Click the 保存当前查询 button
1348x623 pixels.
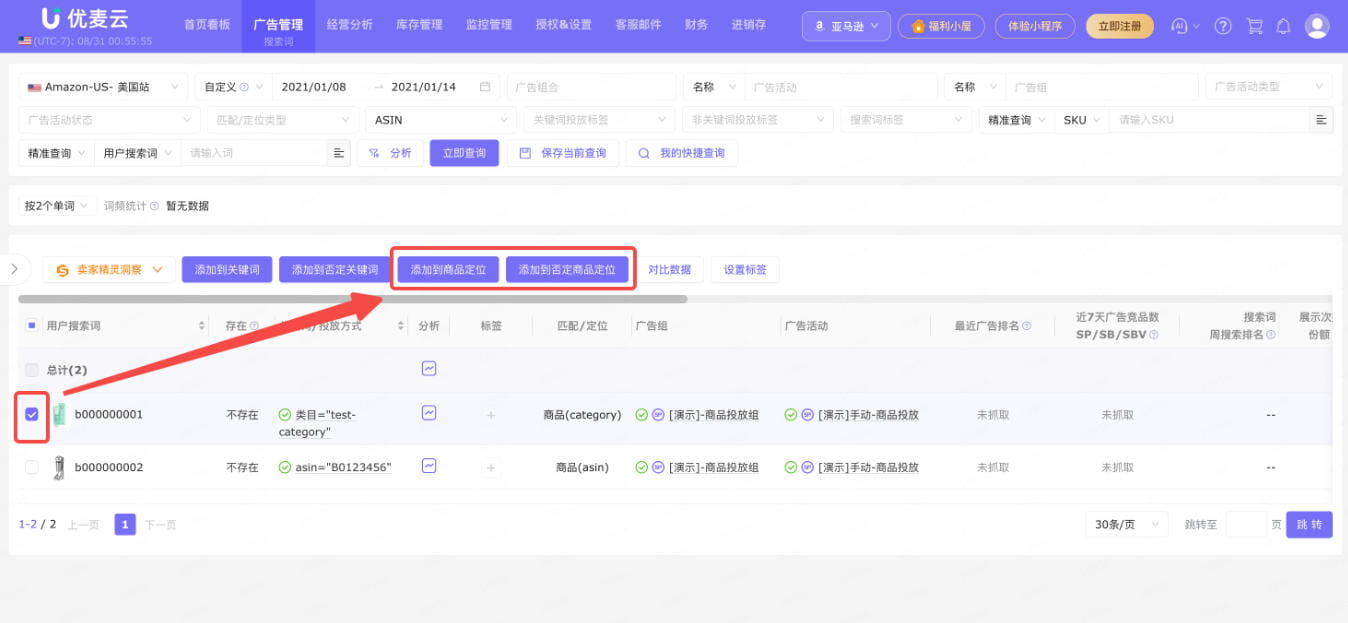(x=563, y=153)
